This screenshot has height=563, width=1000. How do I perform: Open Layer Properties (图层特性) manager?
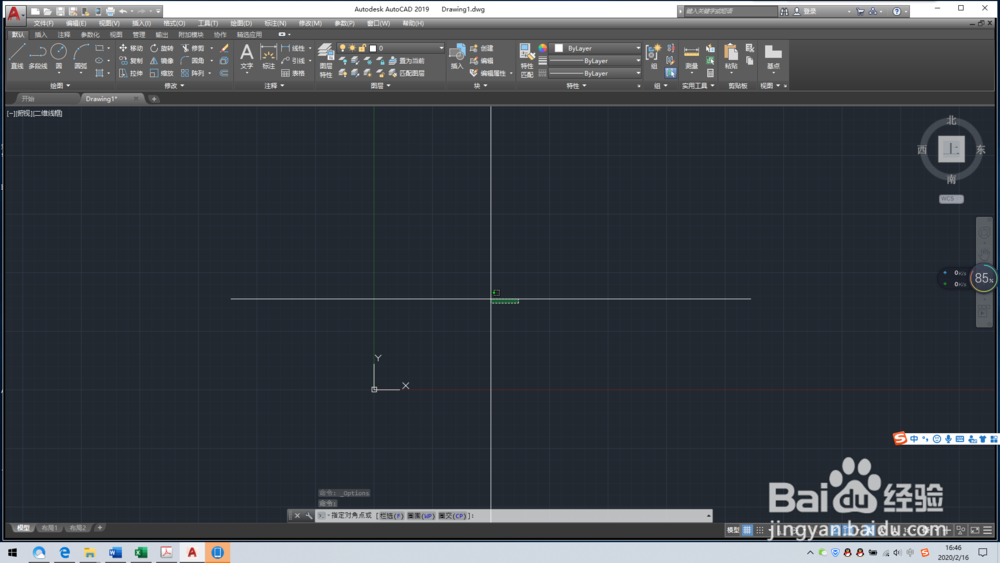click(x=326, y=61)
